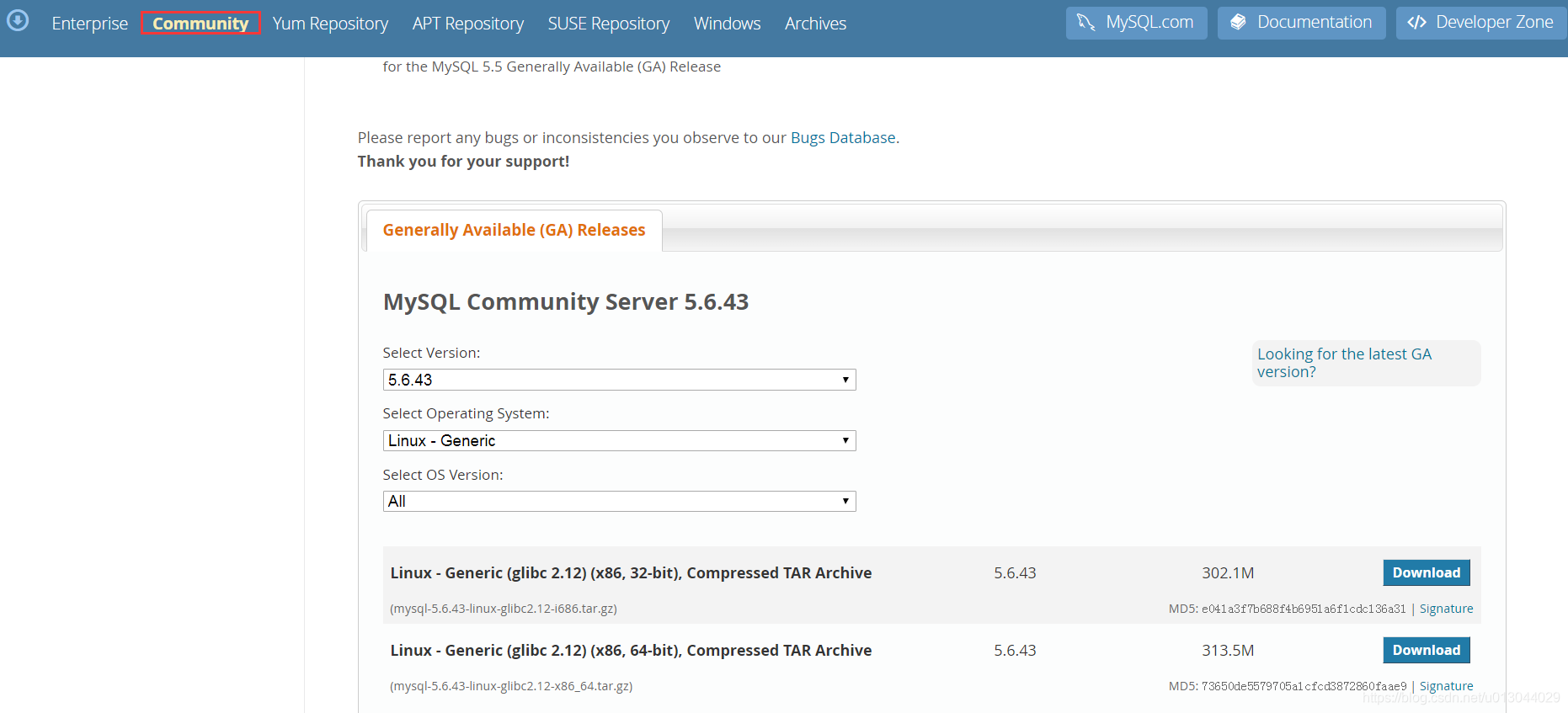Click the Select OS Version label
This screenshot has width=1568, height=713.
443,475
